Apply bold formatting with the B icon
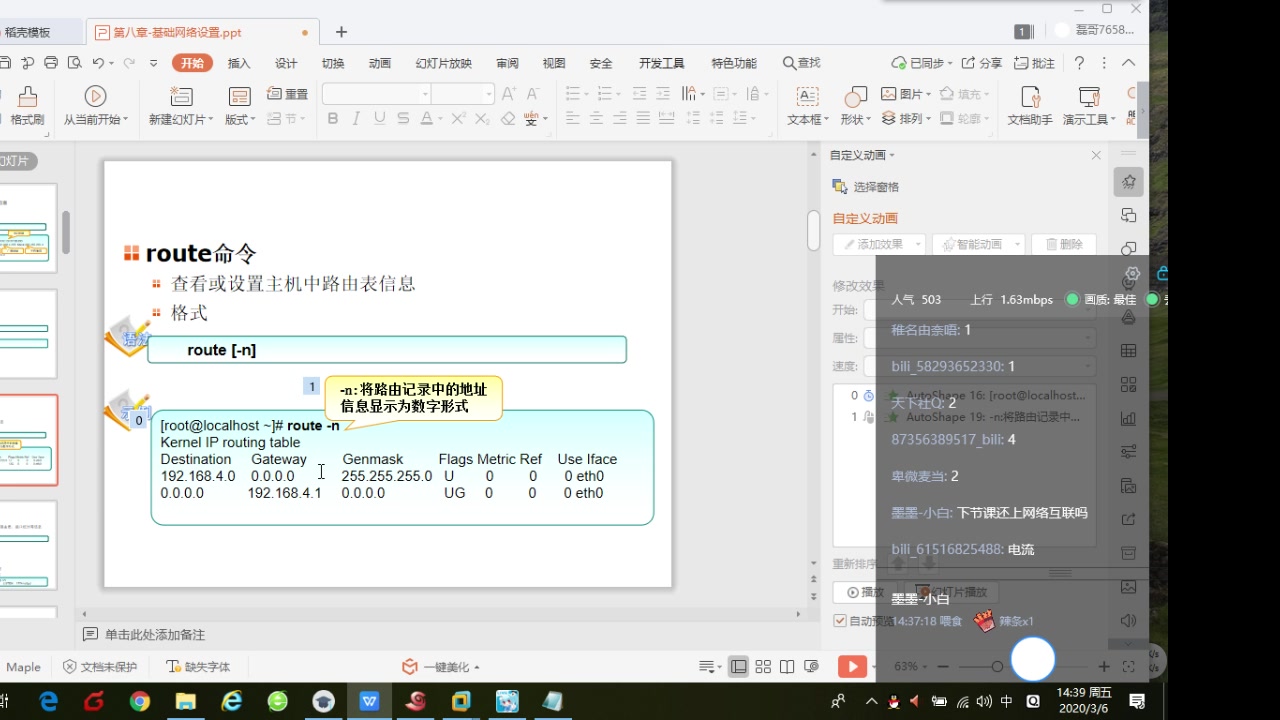Image resolution: width=1280 pixels, height=720 pixels. (x=332, y=117)
